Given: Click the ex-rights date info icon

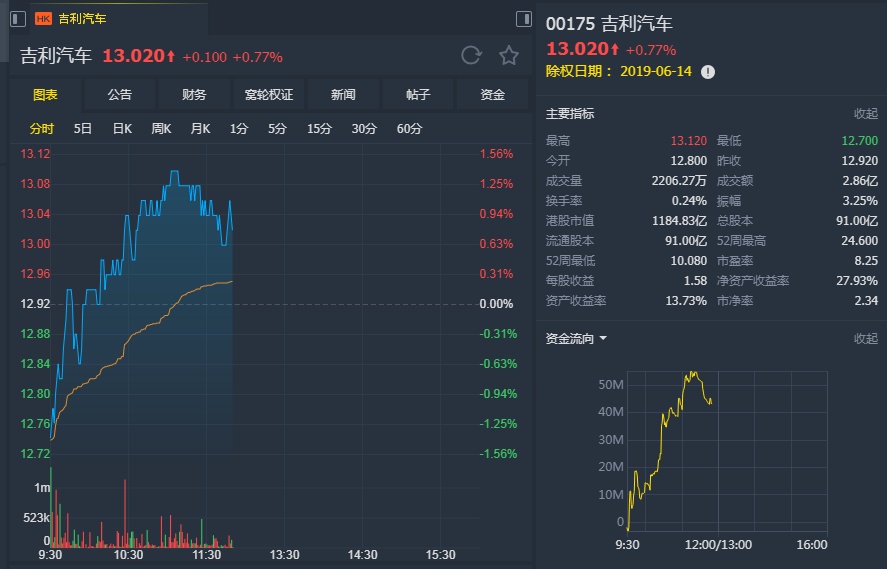Looking at the screenshot, I should tap(708, 72).
